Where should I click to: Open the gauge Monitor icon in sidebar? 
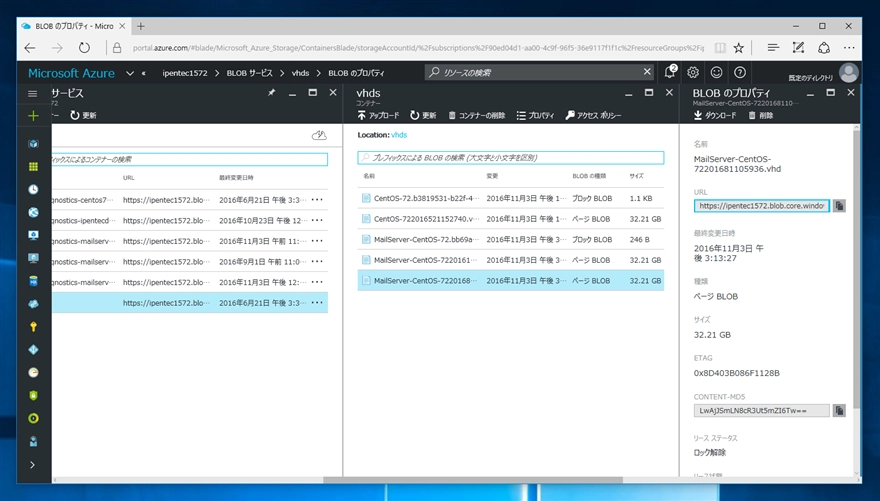(x=33, y=373)
